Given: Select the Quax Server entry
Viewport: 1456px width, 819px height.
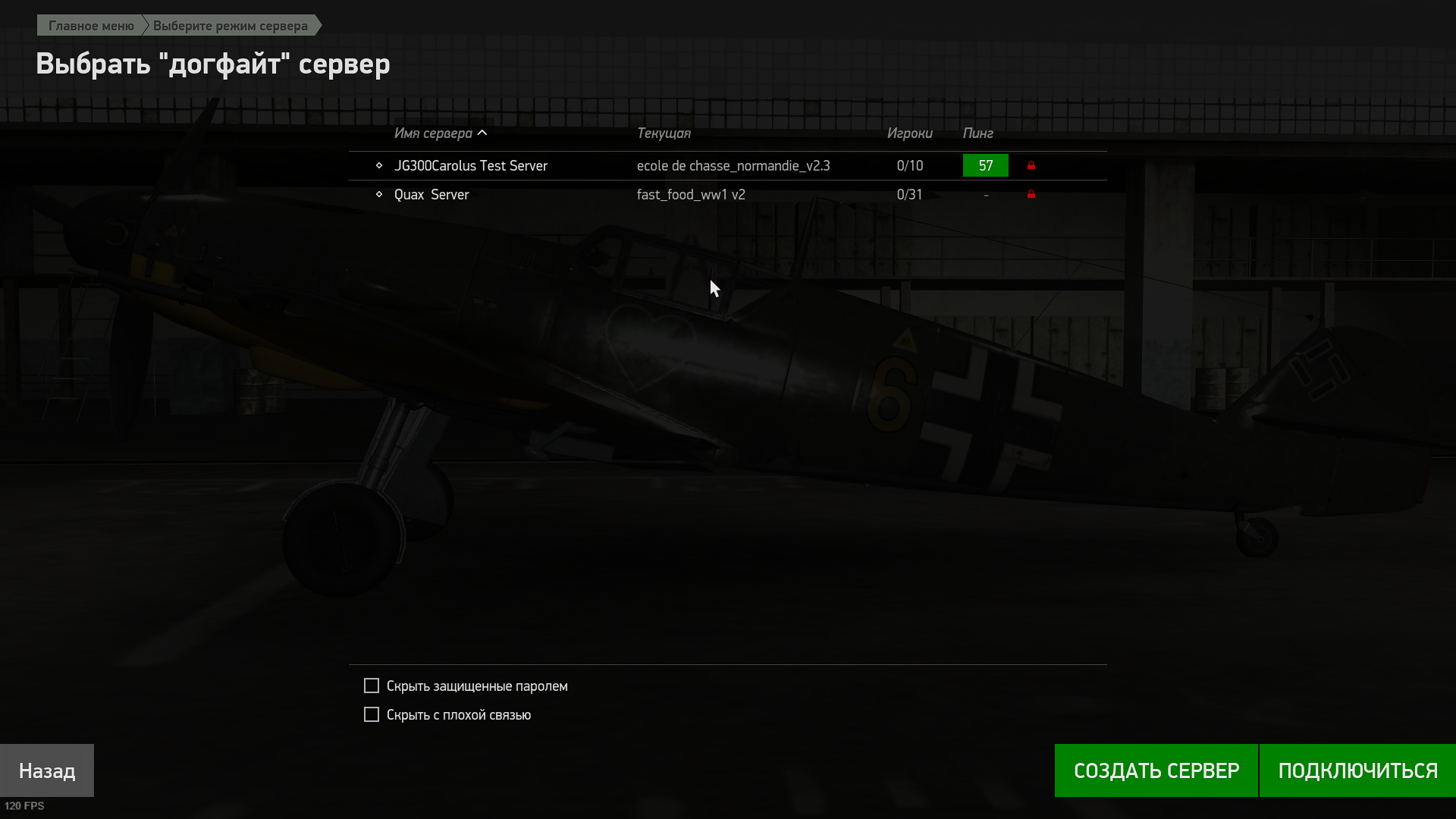Looking at the screenshot, I should [728, 194].
